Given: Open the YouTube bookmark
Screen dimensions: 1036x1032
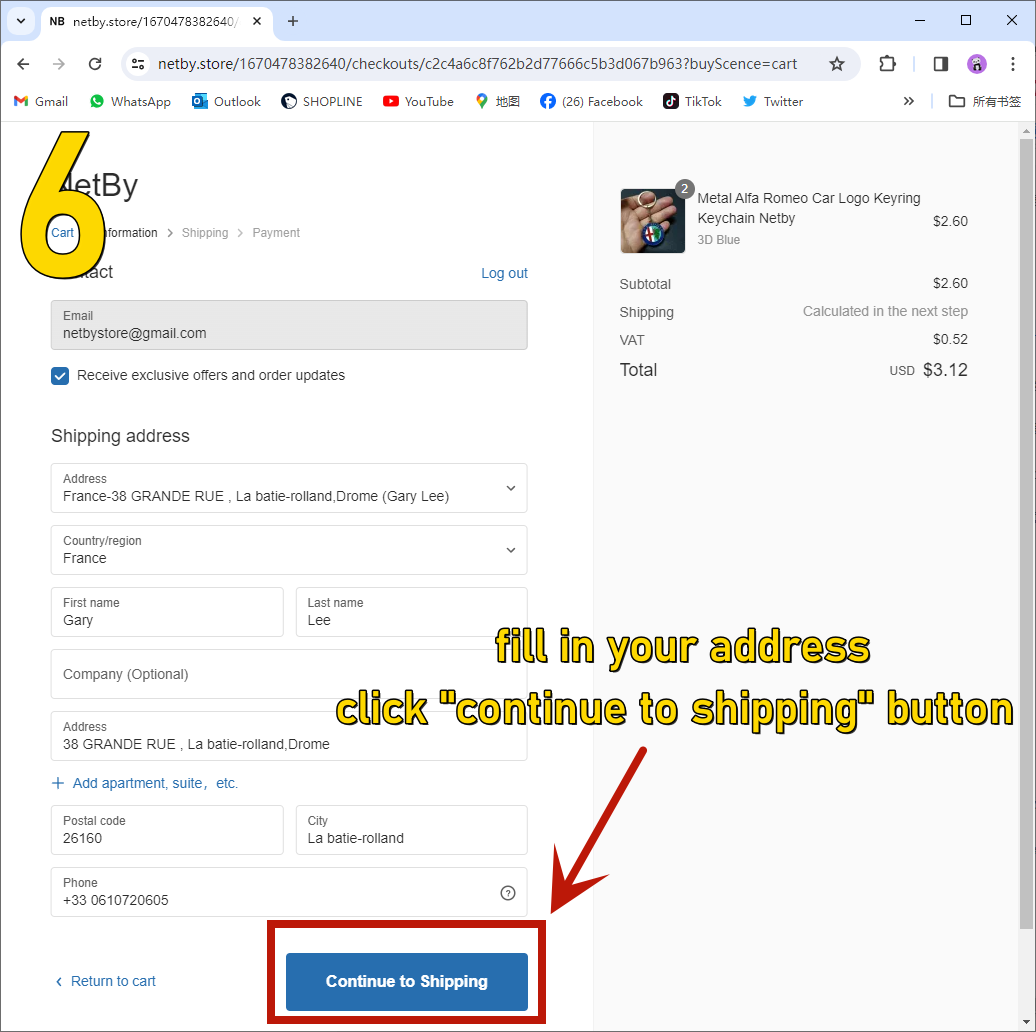Looking at the screenshot, I should [418, 101].
